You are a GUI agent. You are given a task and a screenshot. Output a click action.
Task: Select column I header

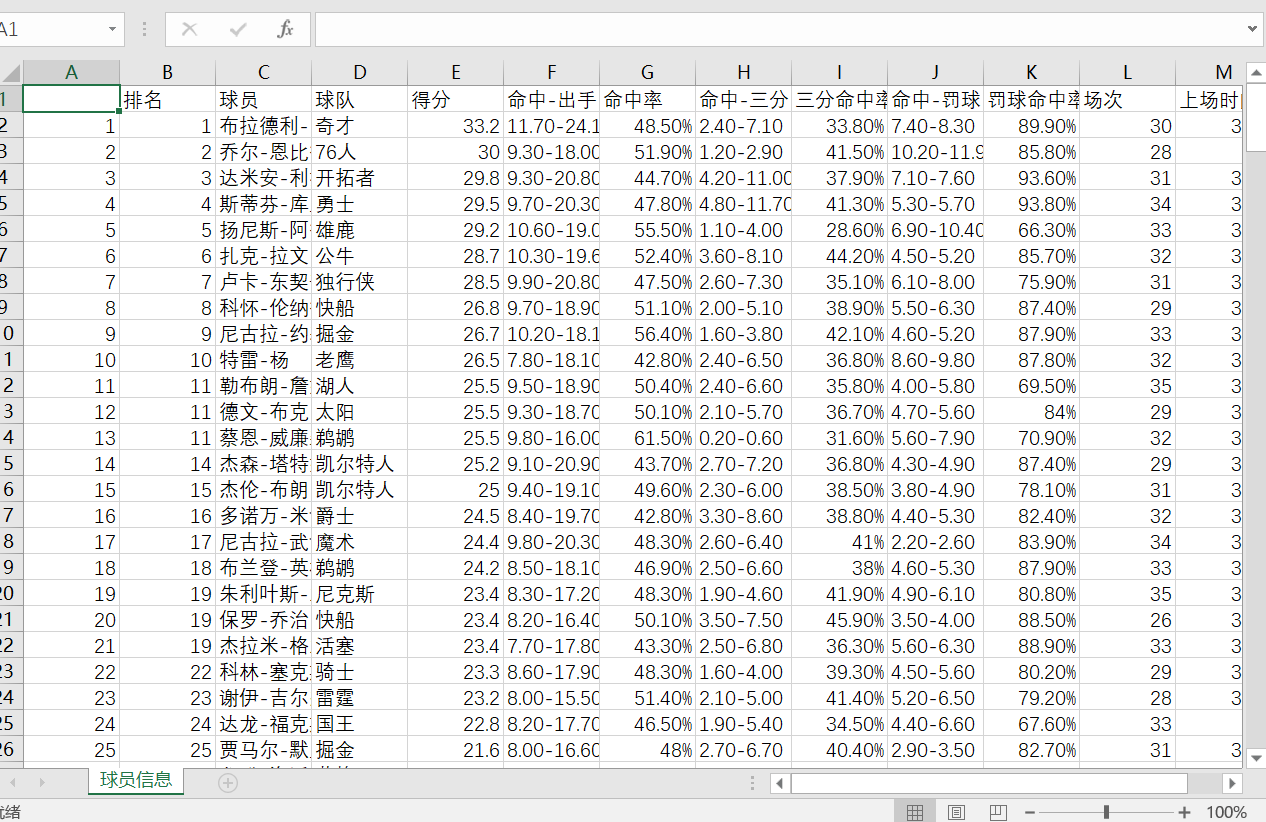pos(839,72)
